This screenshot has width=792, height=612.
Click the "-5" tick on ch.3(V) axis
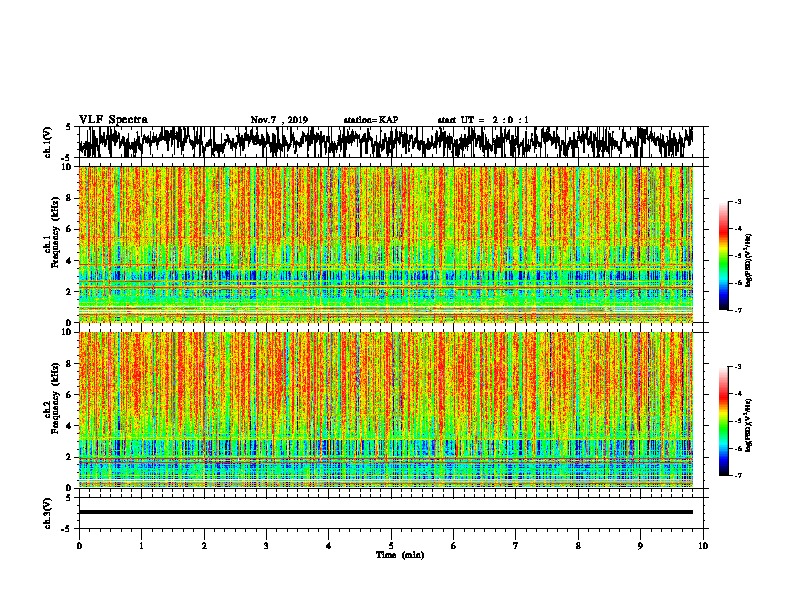67,529
